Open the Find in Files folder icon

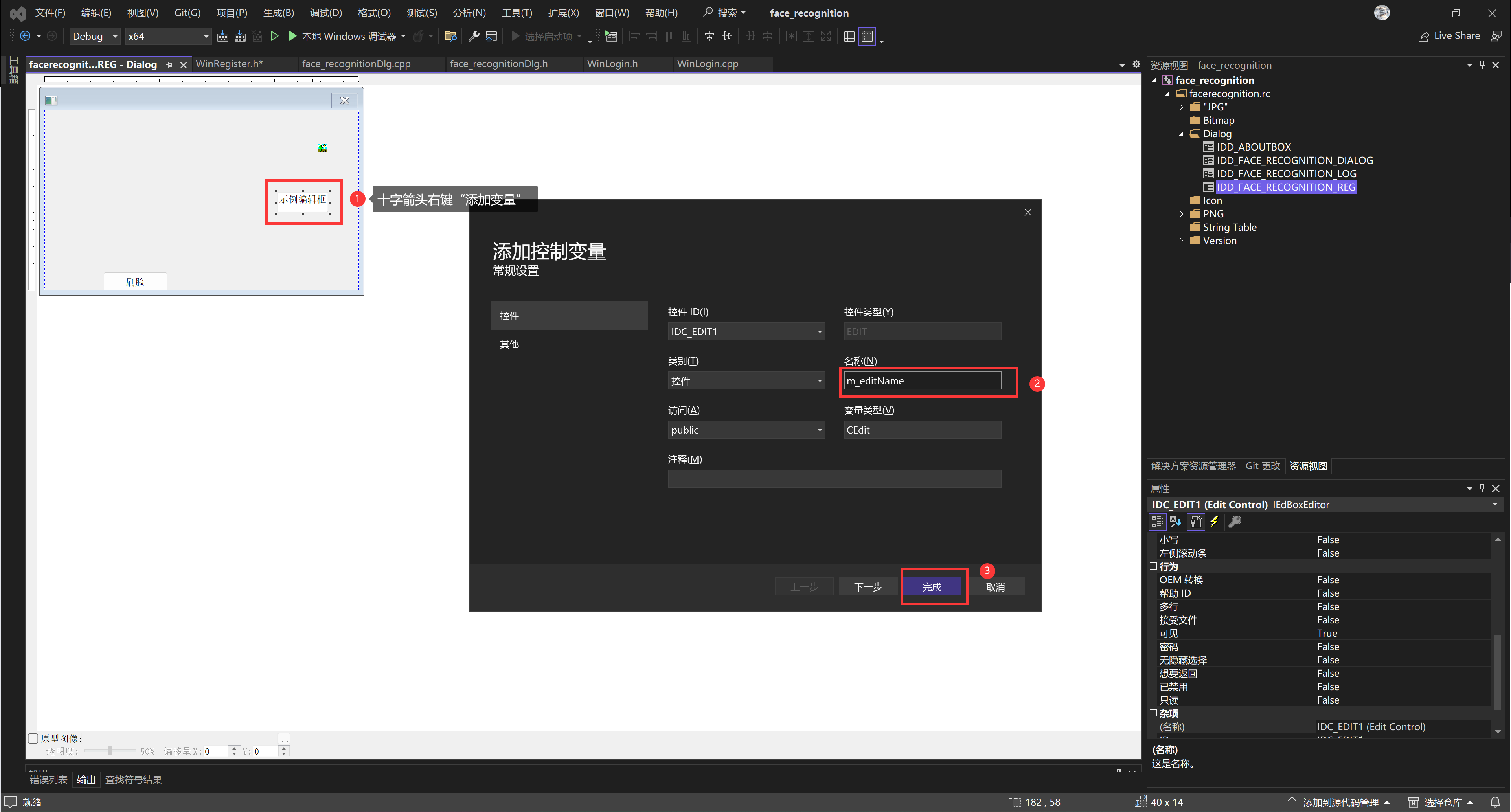[450, 37]
